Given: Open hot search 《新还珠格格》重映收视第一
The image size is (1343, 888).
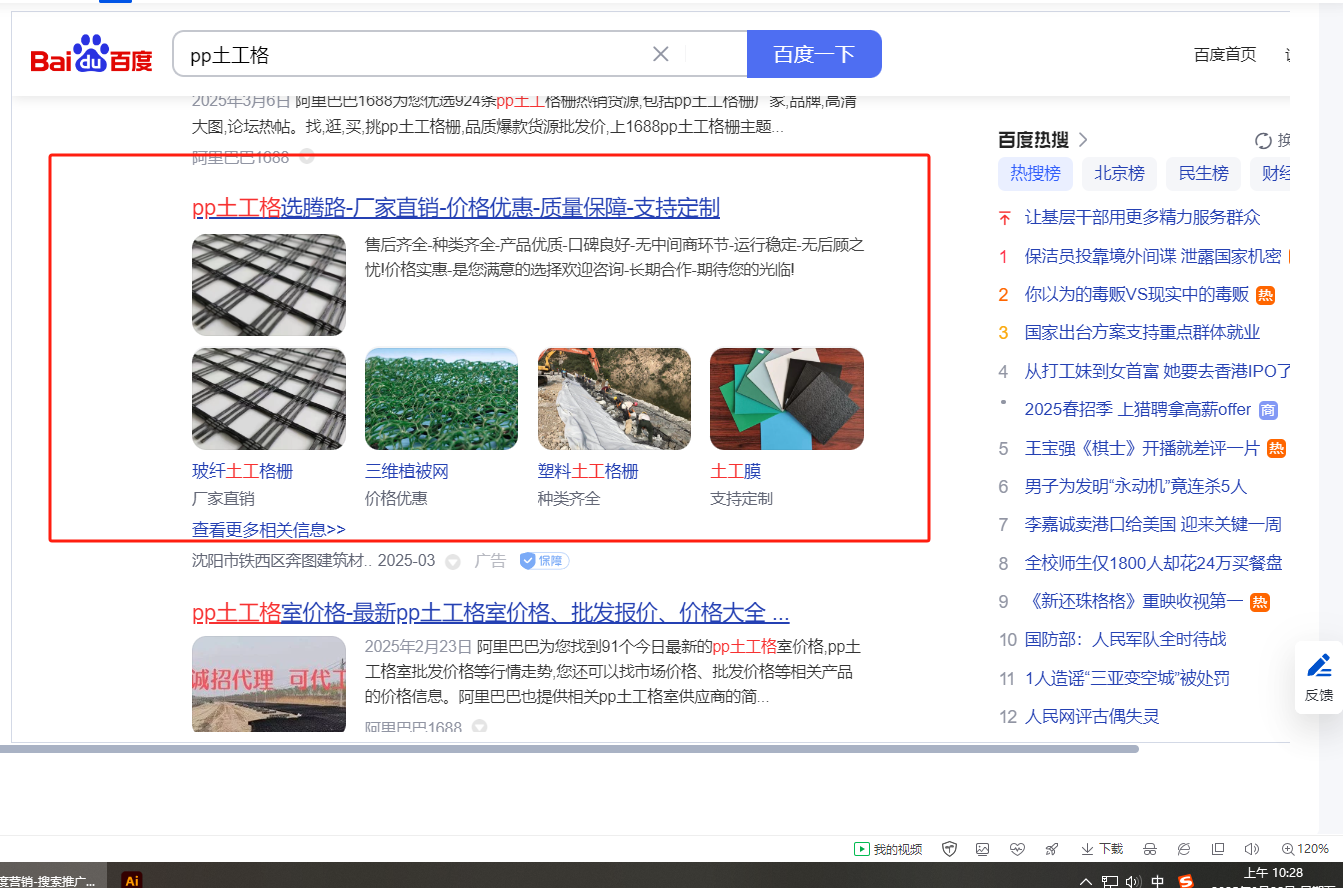Looking at the screenshot, I should click(1134, 602).
